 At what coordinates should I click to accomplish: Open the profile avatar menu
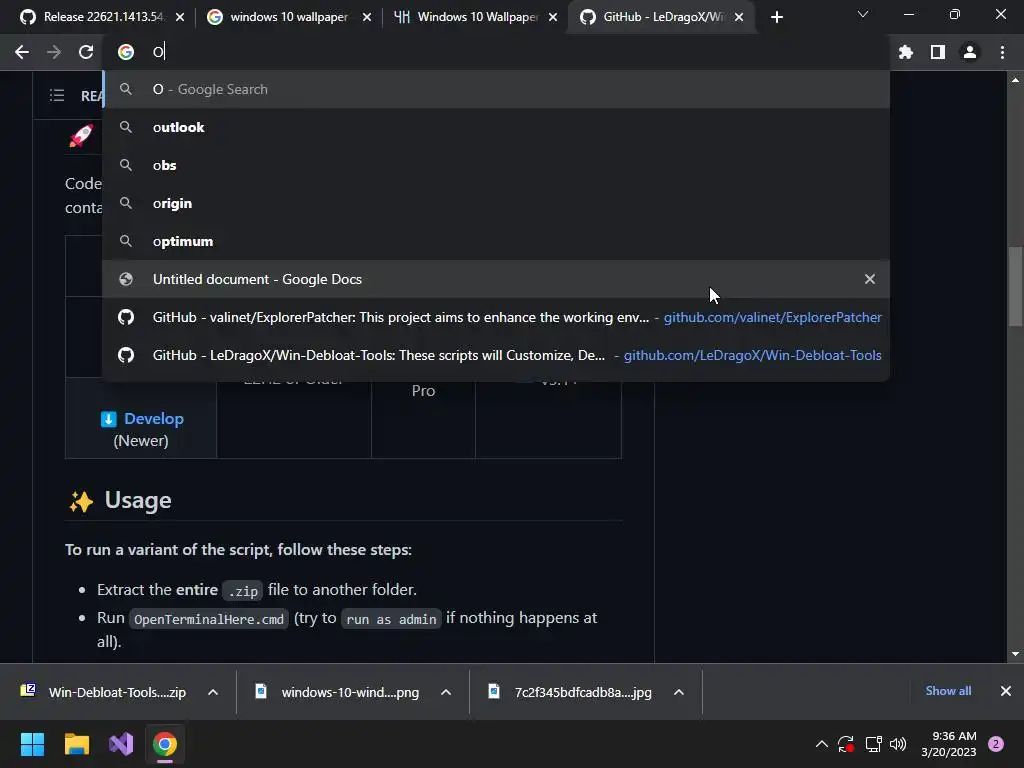point(970,52)
